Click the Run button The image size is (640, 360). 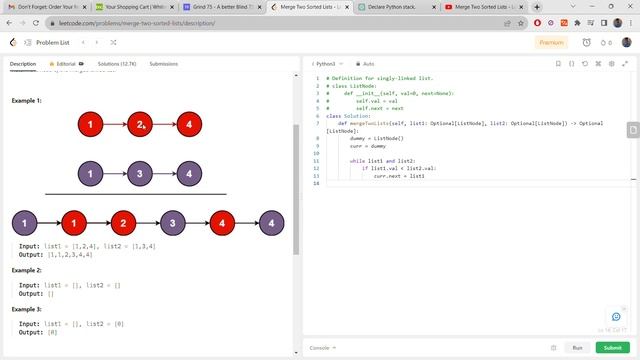coord(577,348)
